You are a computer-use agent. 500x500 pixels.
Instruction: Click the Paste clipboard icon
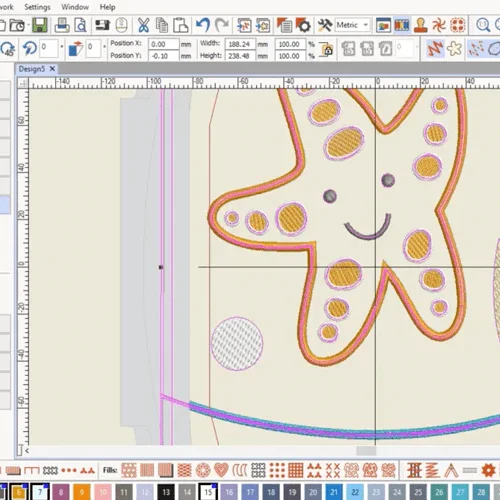point(181,25)
